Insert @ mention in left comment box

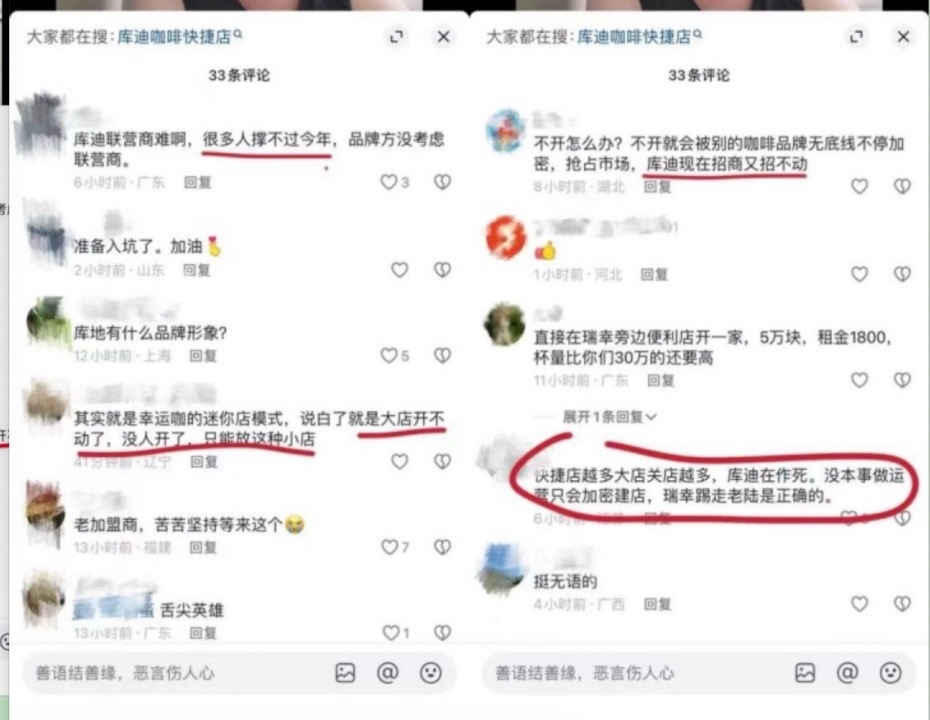pyautogui.click(x=388, y=673)
